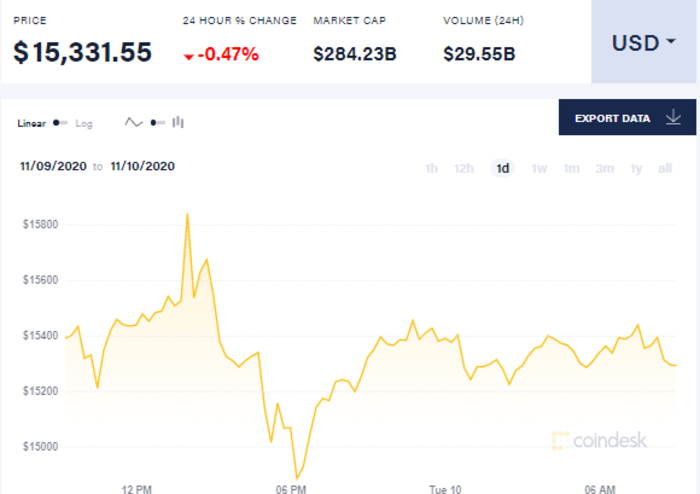This screenshot has width=700, height=494.
Task: Select the Log scale label
Action: [x=84, y=123]
